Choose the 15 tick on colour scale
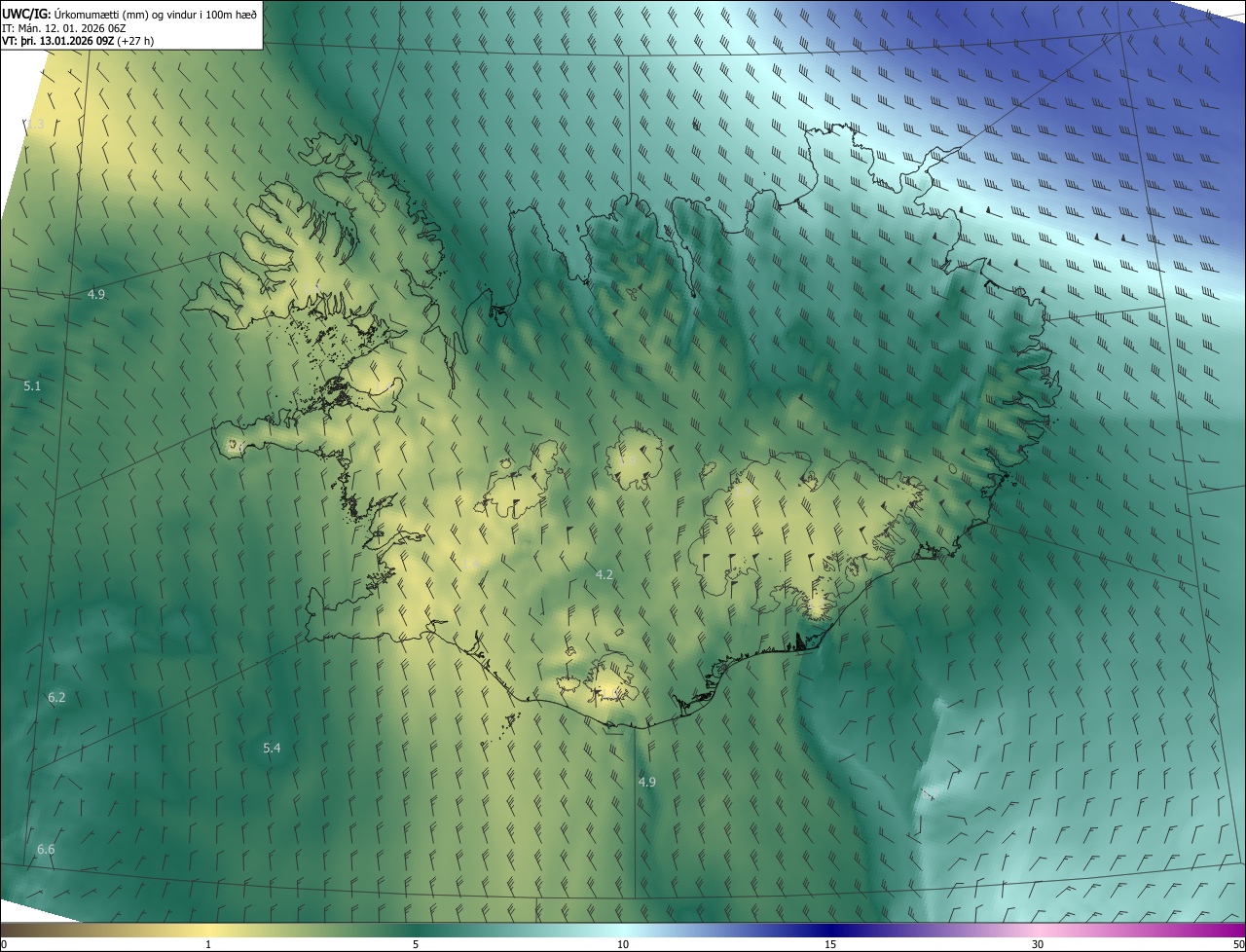The width and height of the screenshot is (1246, 952). (x=830, y=945)
